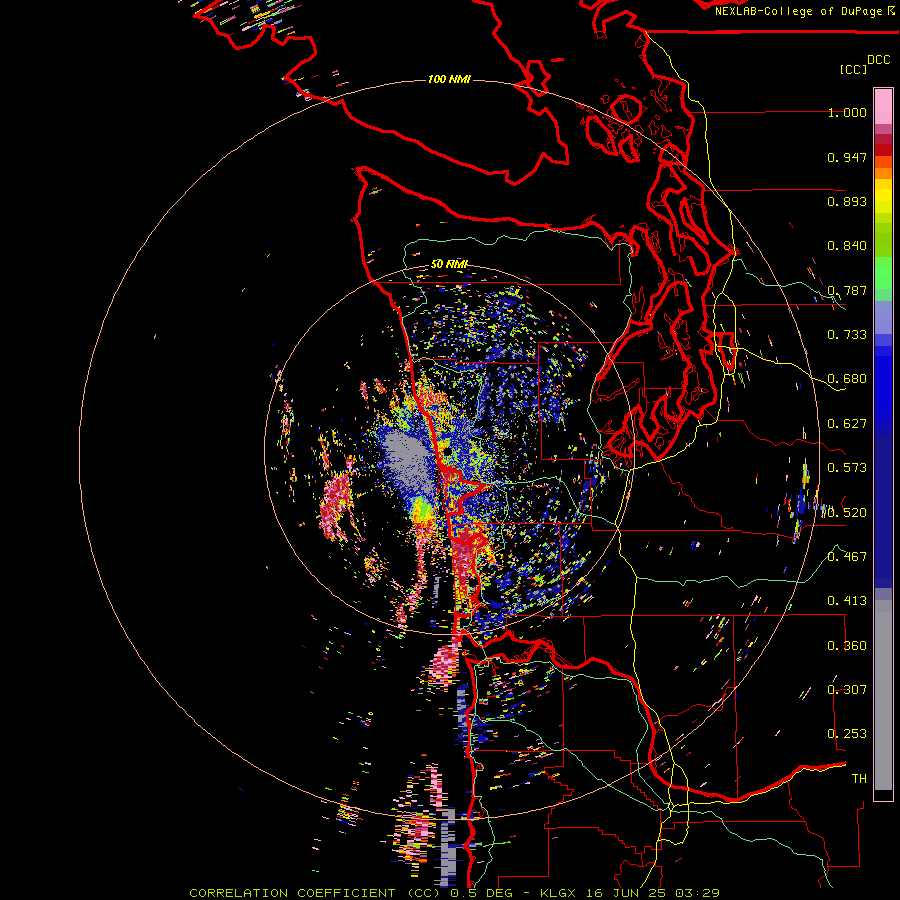Click the TH threshold label

point(859,779)
